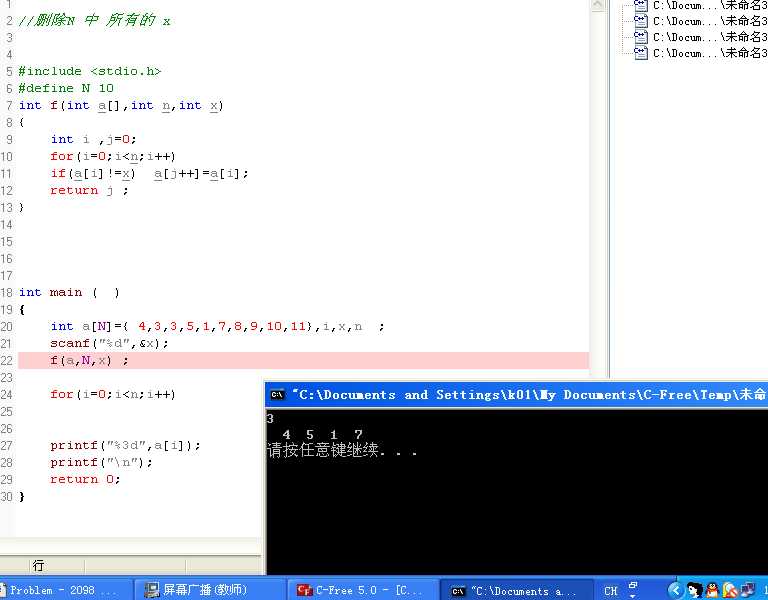
Task: Click the 'int i ,j=0;' declaration
Action: (93, 139)
